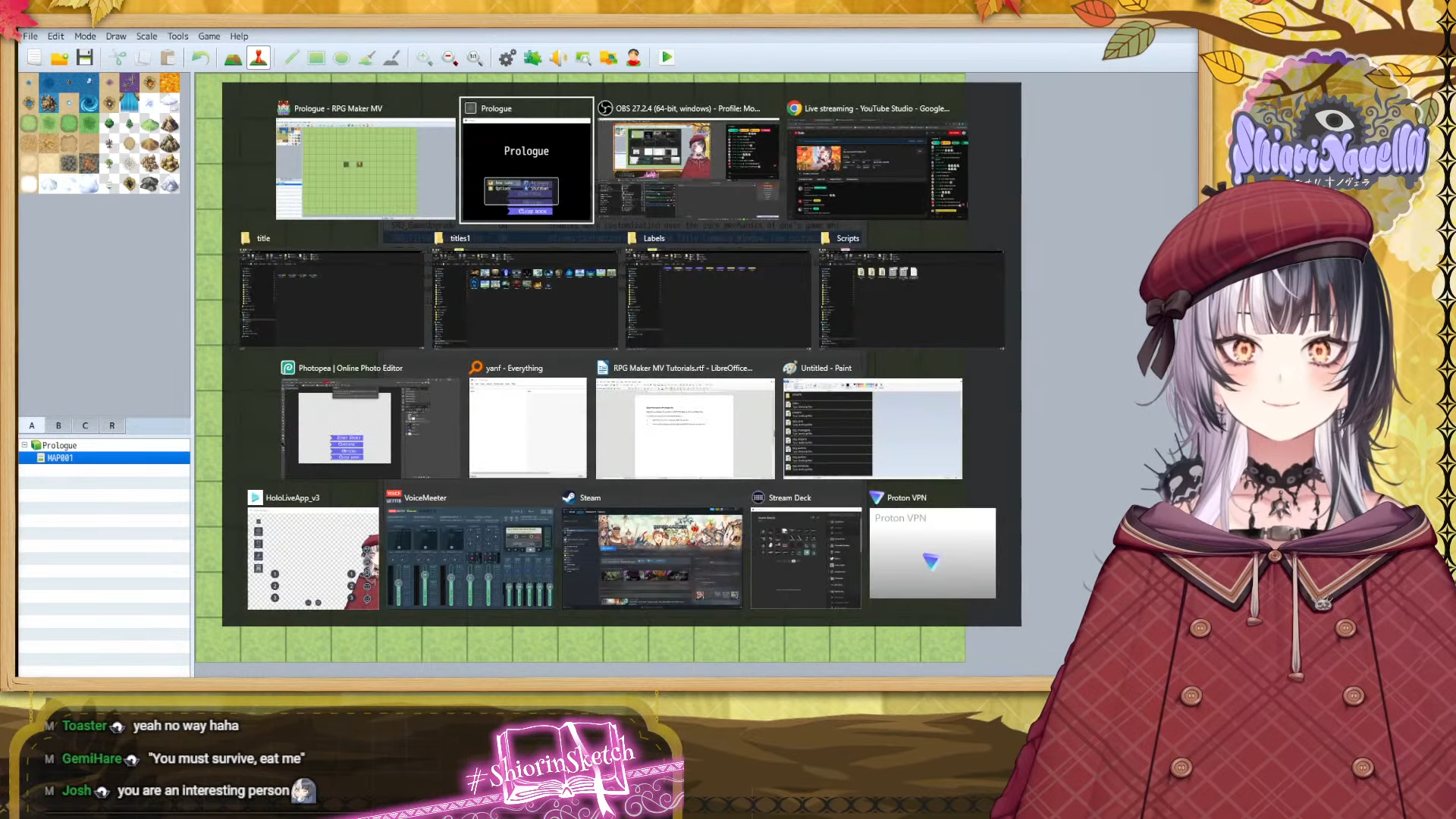This screenshot has height=819, width=1456.
Task: Zoom out of the map
Action: tap(450, 58)
